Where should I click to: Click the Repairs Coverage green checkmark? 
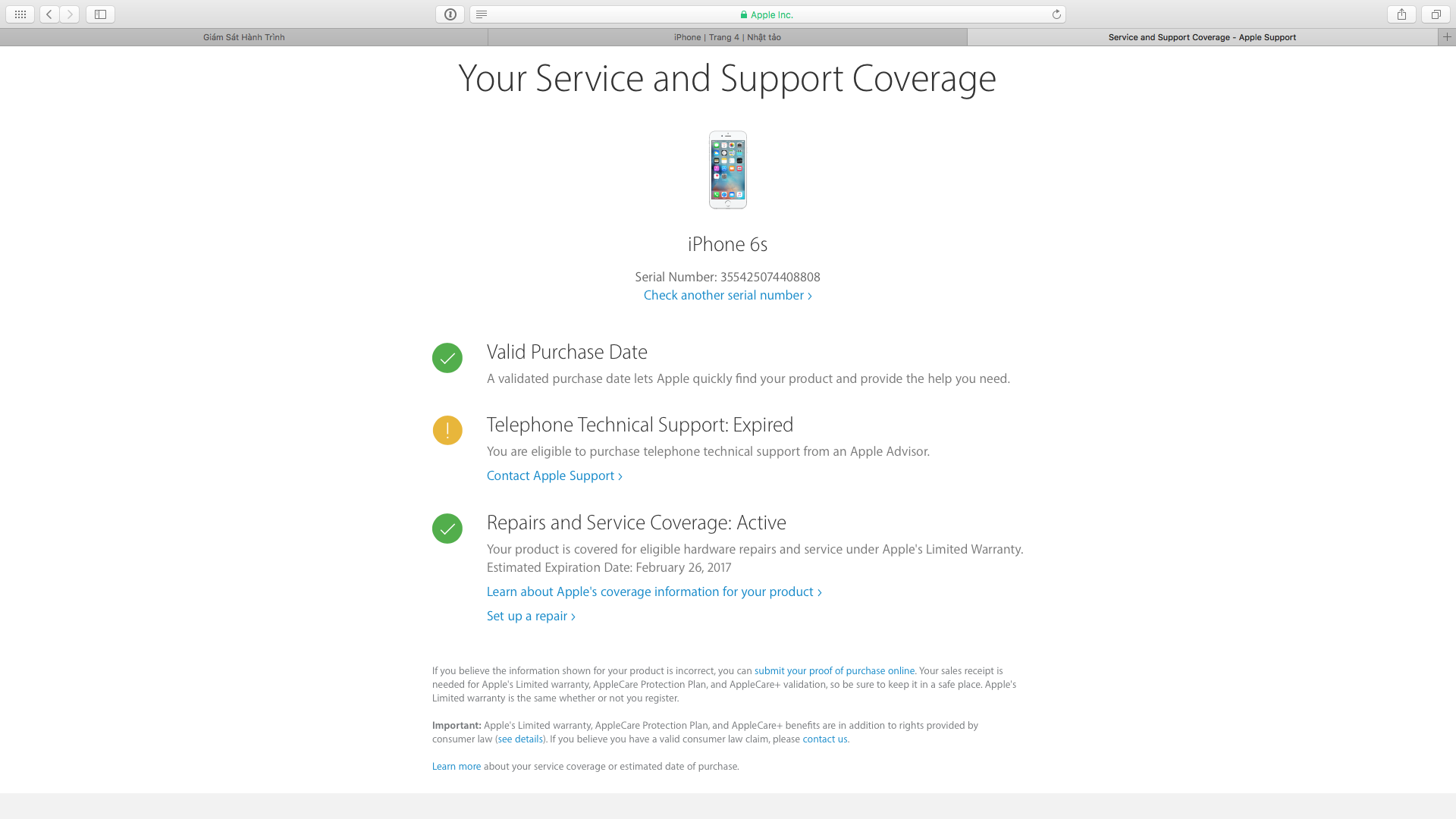pos(447,529)
